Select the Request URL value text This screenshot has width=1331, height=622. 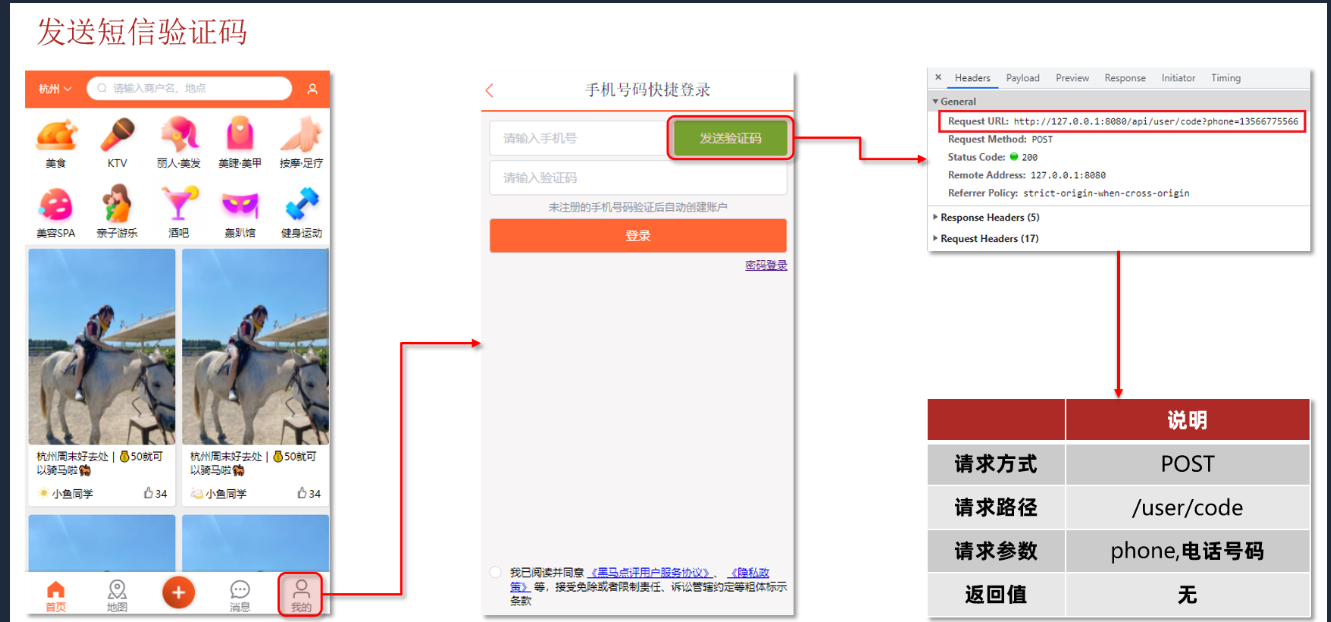pyautogui.click(x=1156, y=122)
